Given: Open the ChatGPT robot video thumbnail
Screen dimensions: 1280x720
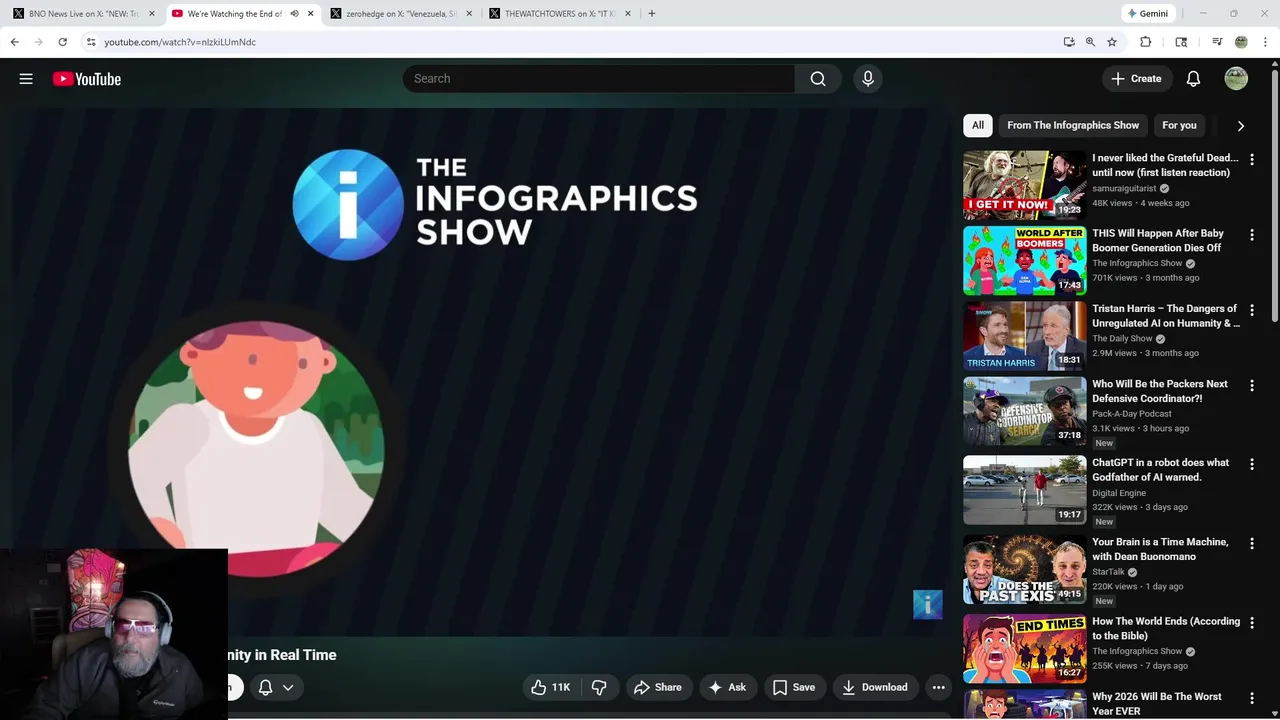Looking at the screenshot, I should [x=1024, y=490].
